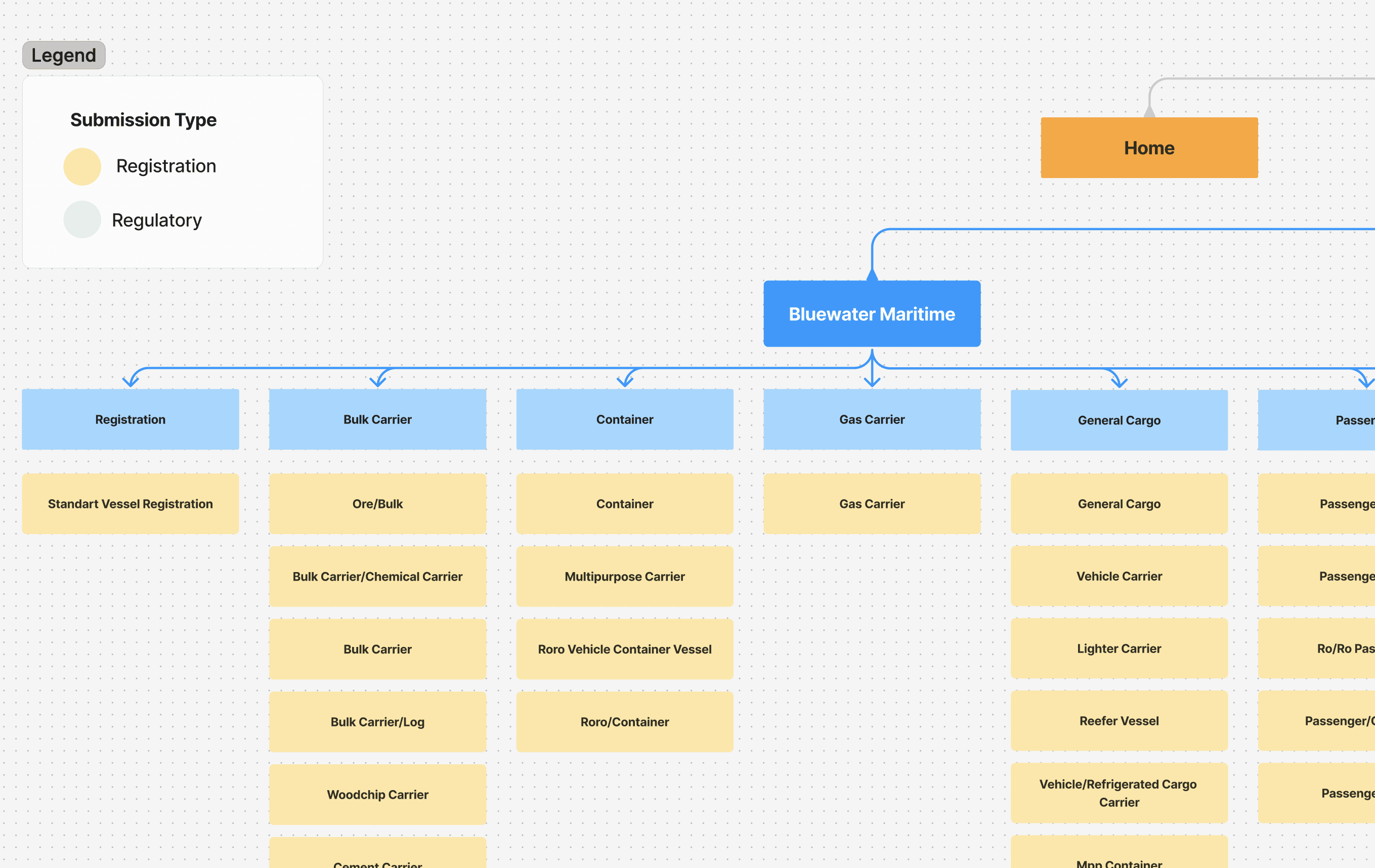The height and width of the screenshot is (868, 1375).
Task: Click the gray Regulatory legend circle
Action: pyautogui.click(x=82, y=220)
